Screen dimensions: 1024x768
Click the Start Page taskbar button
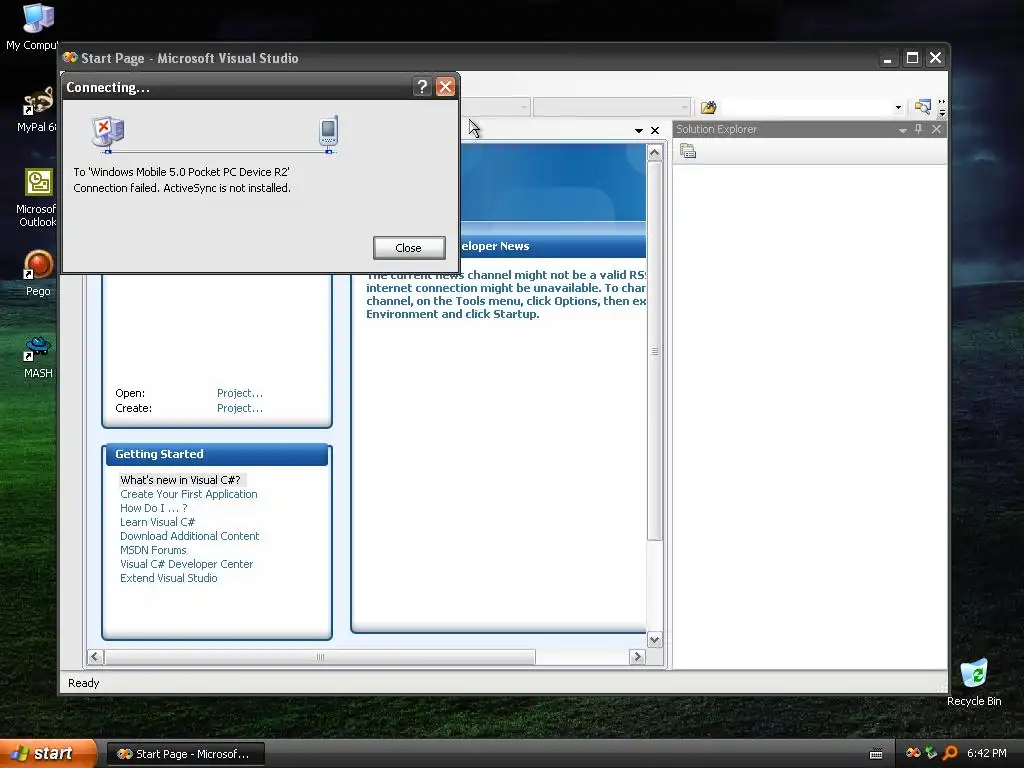click(185, 754)
